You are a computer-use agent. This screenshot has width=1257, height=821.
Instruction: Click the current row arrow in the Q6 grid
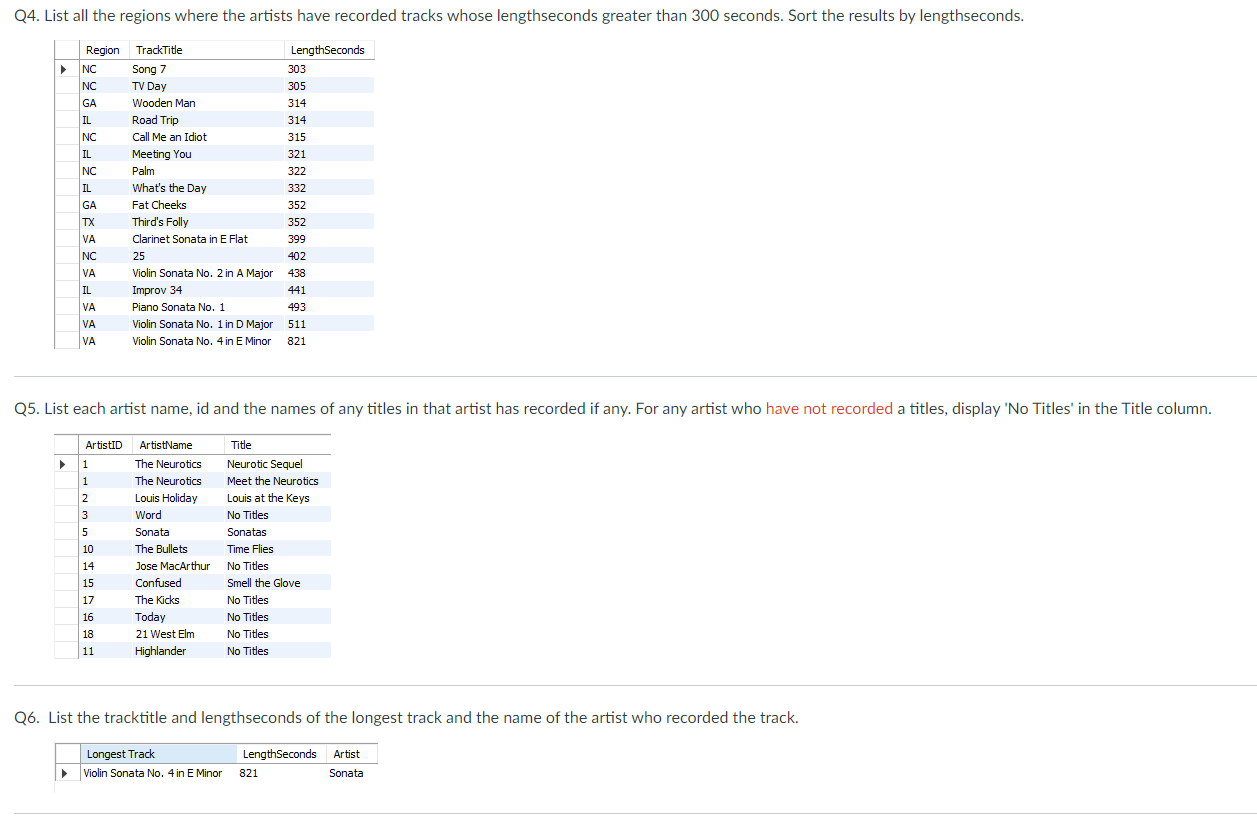[x=66, y=773]
